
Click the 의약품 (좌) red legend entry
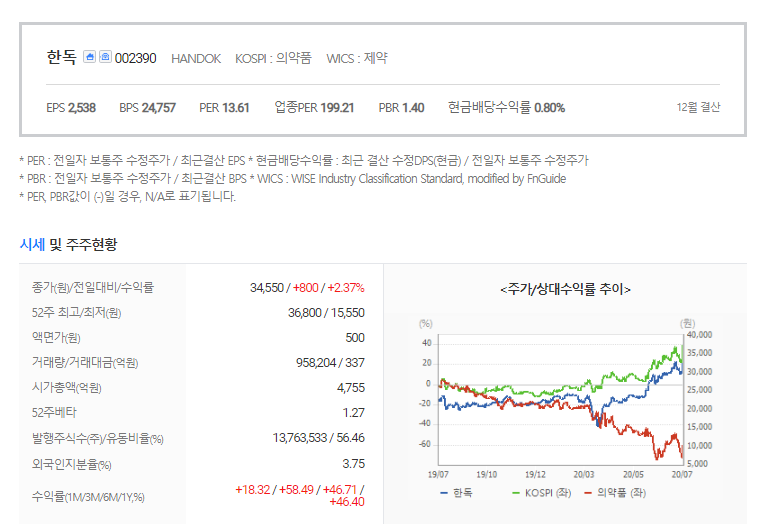click(615, 493)
